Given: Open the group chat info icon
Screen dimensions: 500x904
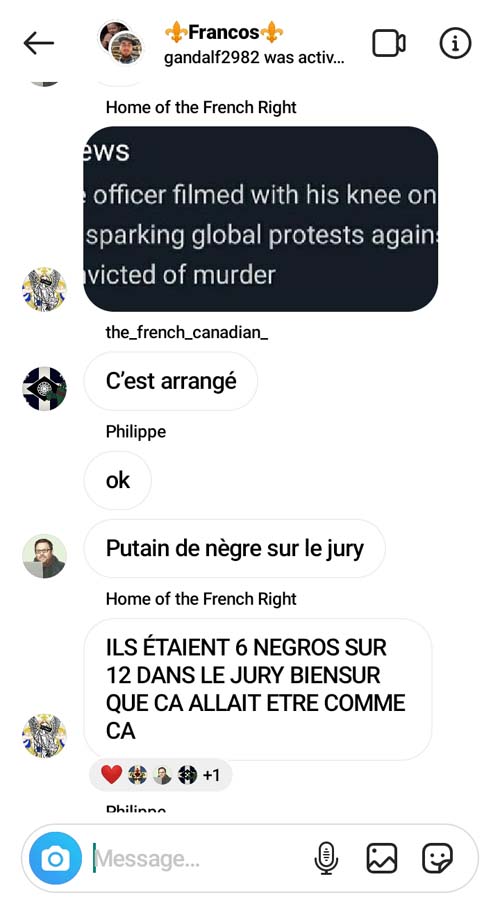Looking at the screenshot, I should (456, 43).
